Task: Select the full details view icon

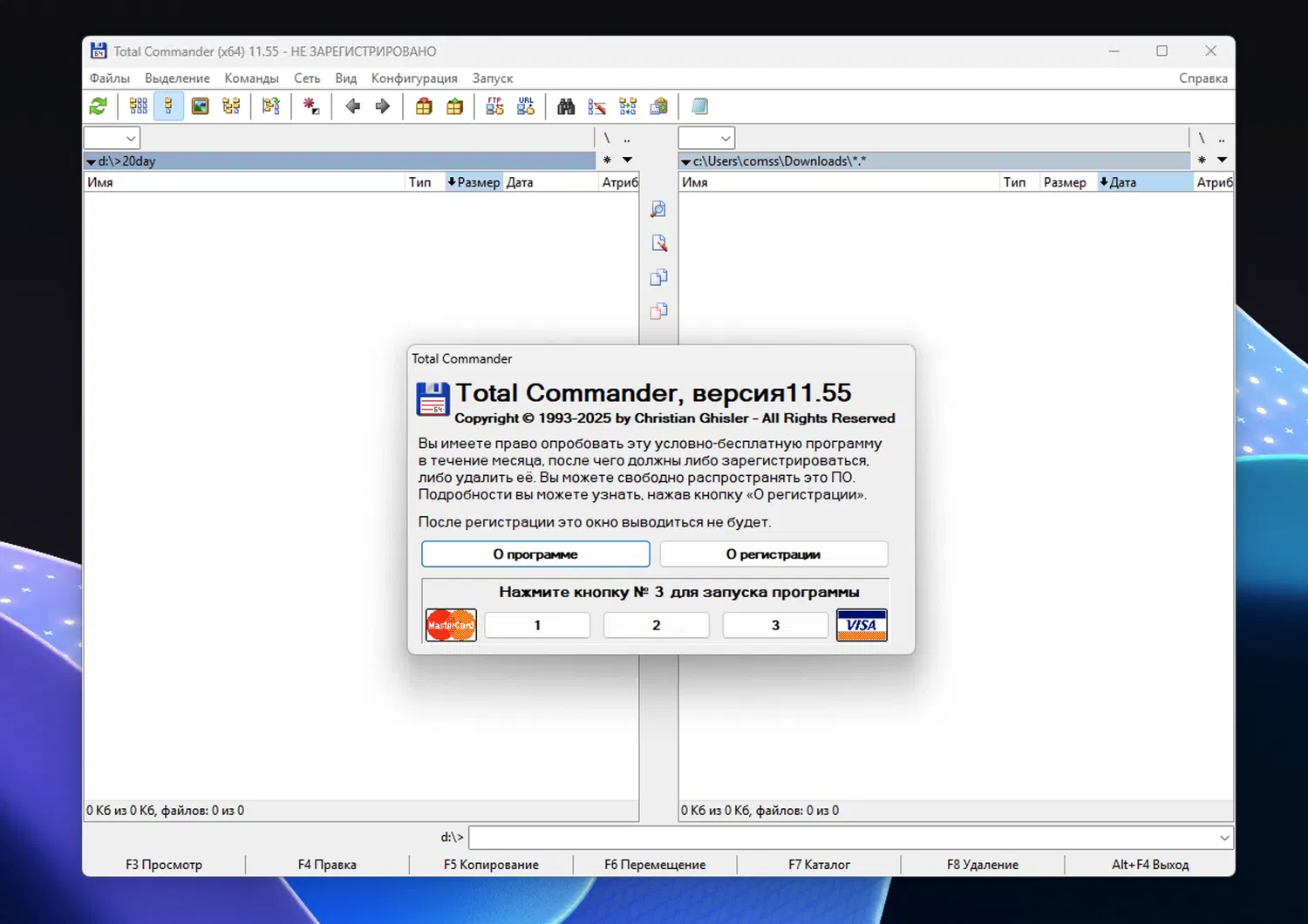Action: tap(168, 106)
